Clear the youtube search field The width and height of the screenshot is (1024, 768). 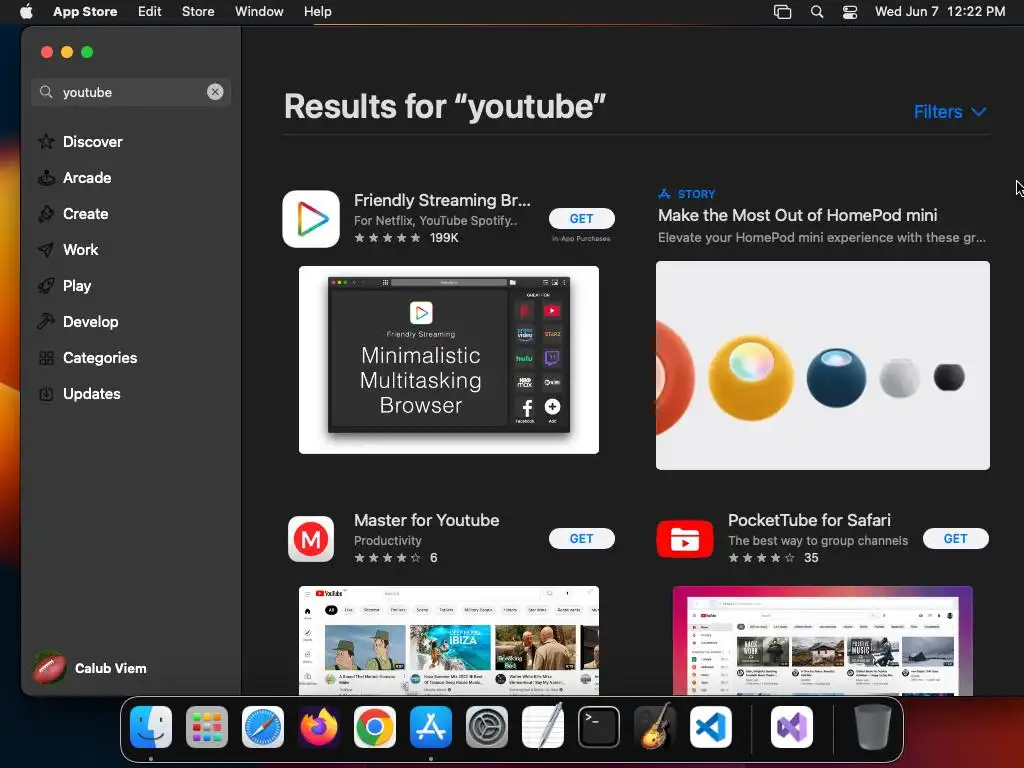tap(215, 92)
